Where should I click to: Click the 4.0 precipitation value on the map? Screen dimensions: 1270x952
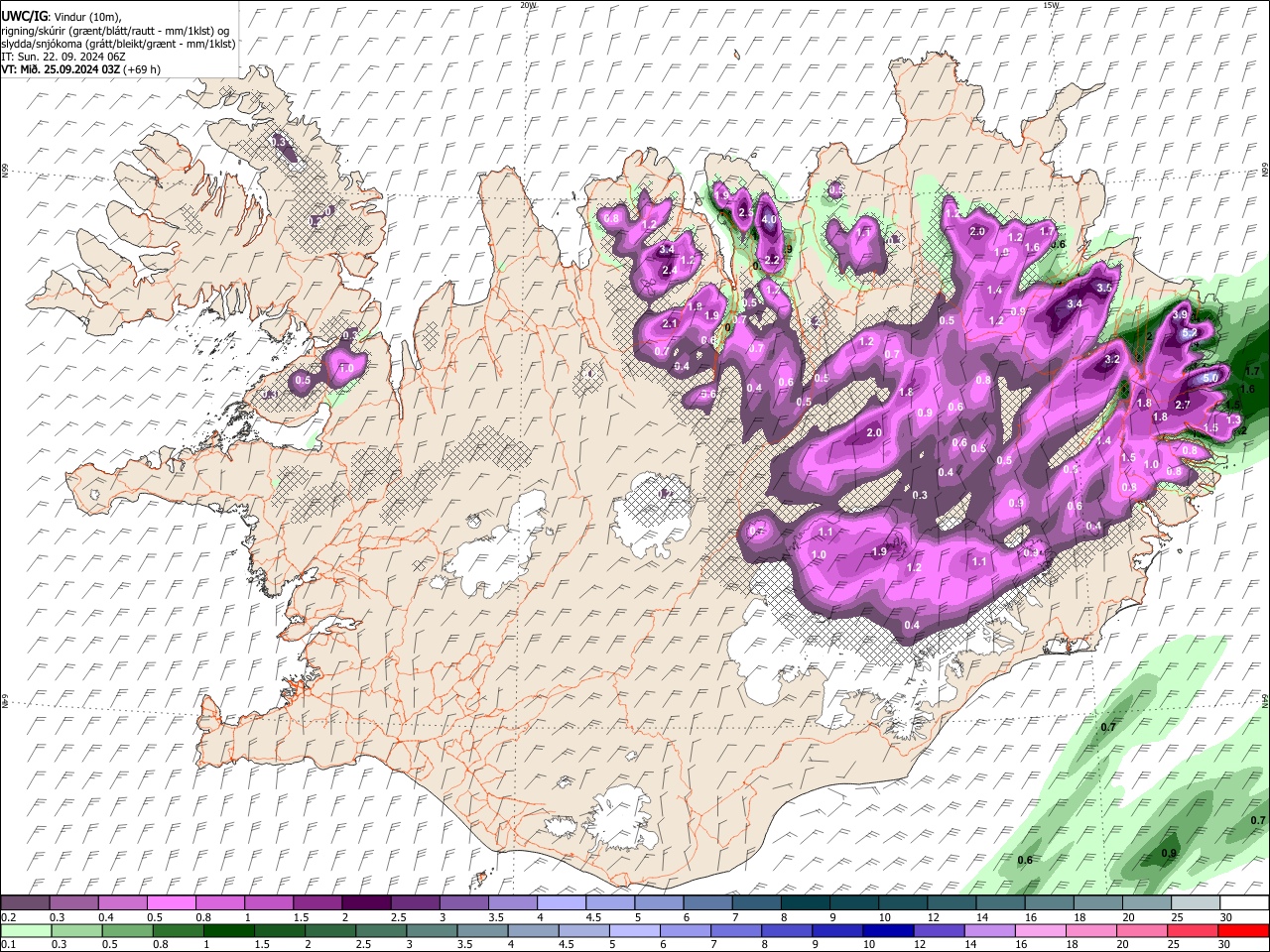pyautogui.click(x=769, y=219)
